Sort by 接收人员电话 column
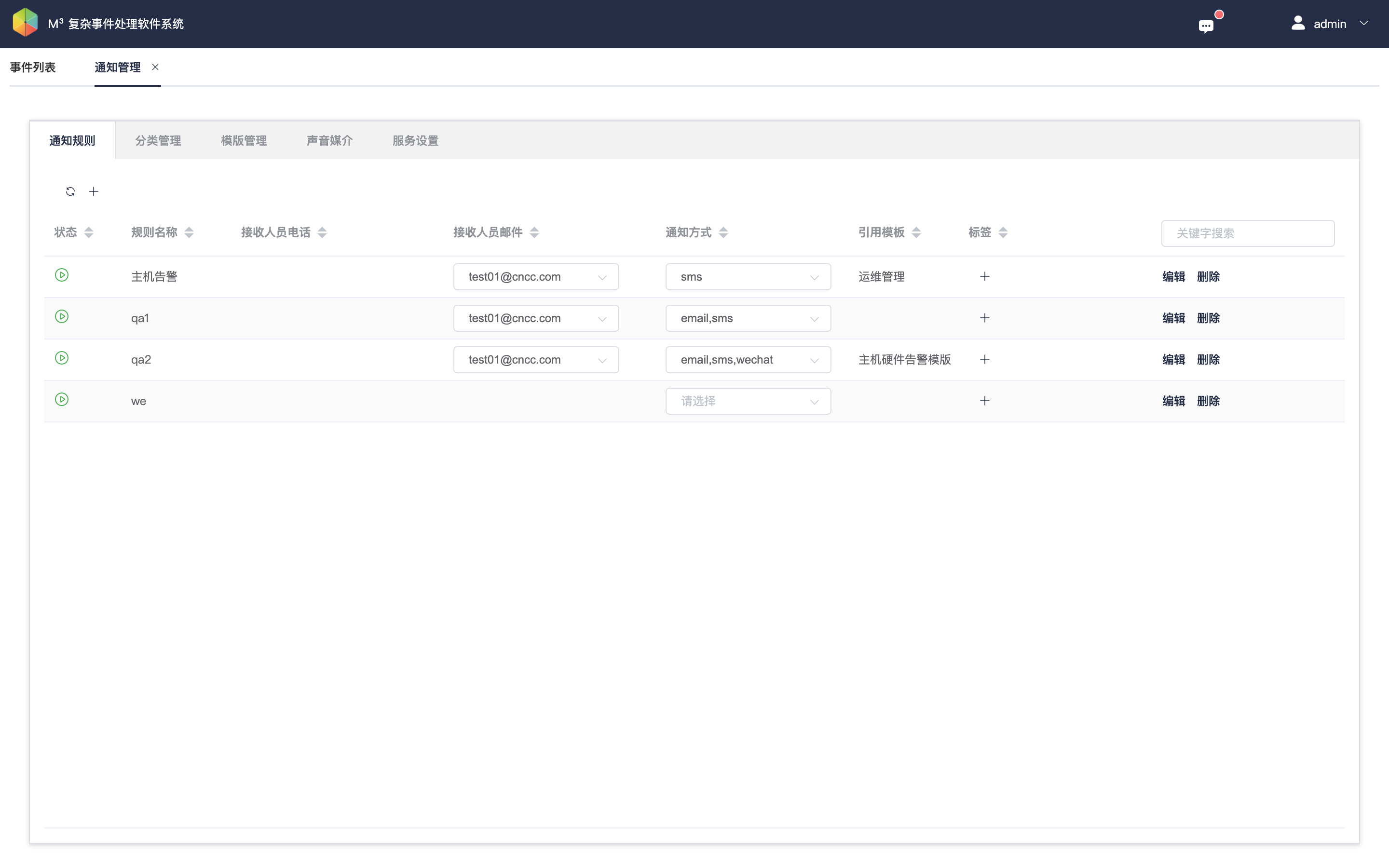1389x868 pixels. (x=322, y=232)
